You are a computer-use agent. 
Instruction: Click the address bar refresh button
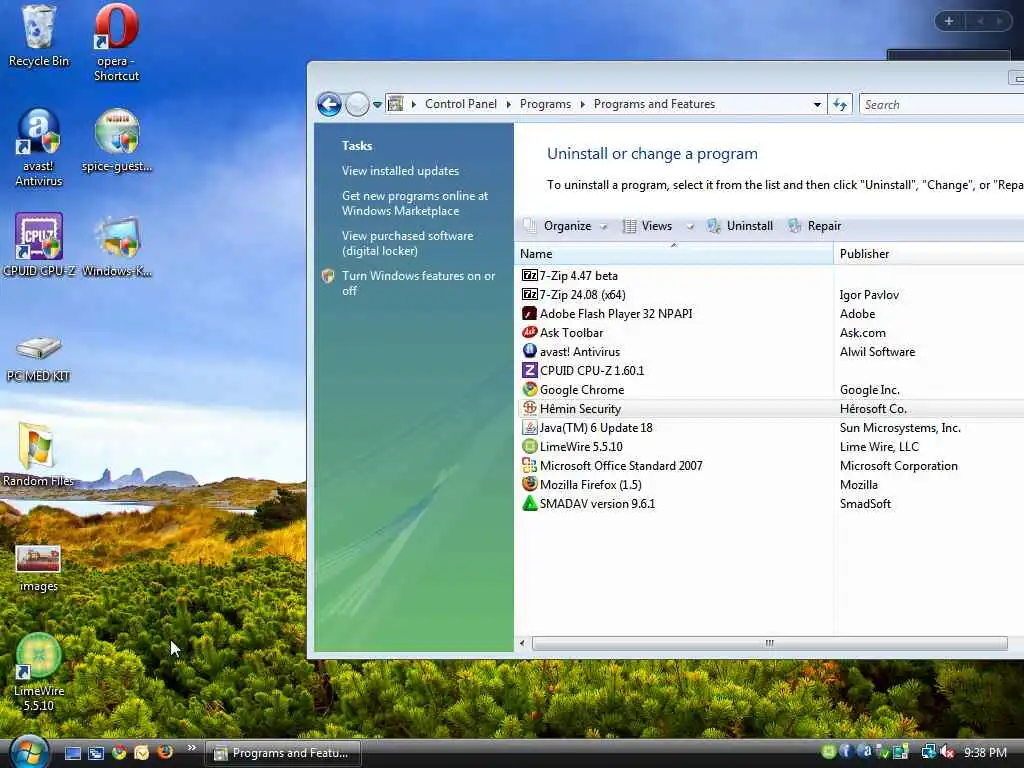click(x=840, y=104)
